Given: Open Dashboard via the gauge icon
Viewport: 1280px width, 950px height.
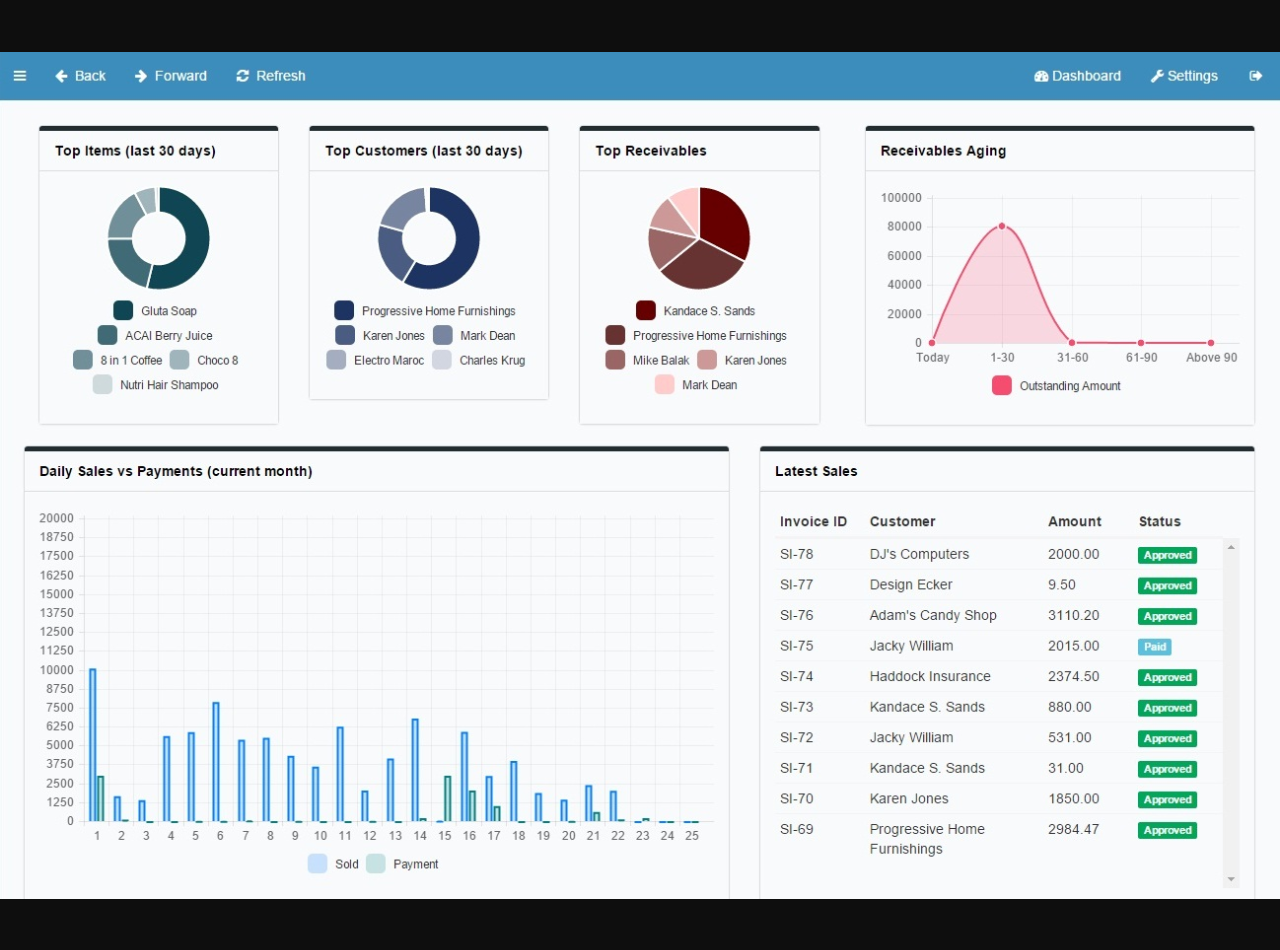Looking at the screenshot, I should (x=1041, y=76).
